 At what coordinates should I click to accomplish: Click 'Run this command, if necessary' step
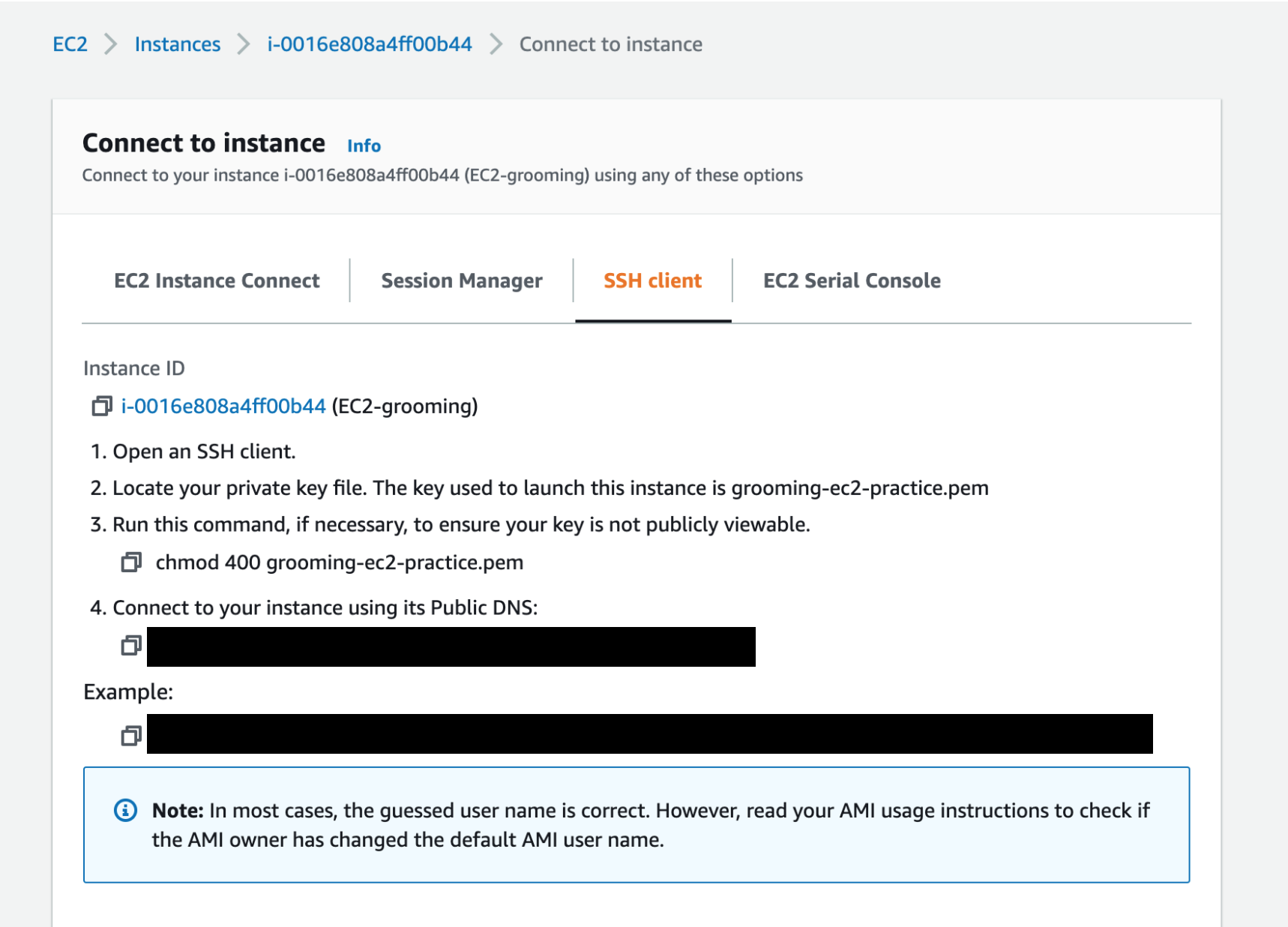(x=450, y=524)
